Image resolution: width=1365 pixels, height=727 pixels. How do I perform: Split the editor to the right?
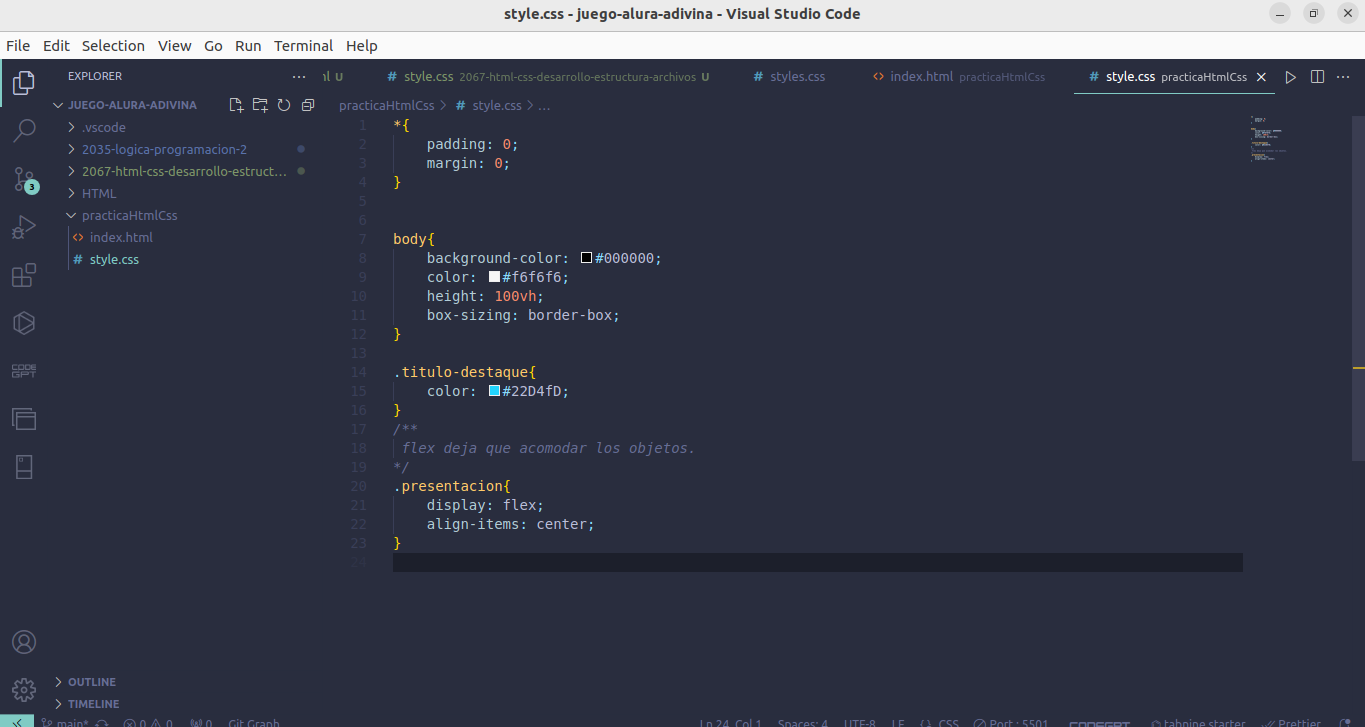pos(1317,77)
